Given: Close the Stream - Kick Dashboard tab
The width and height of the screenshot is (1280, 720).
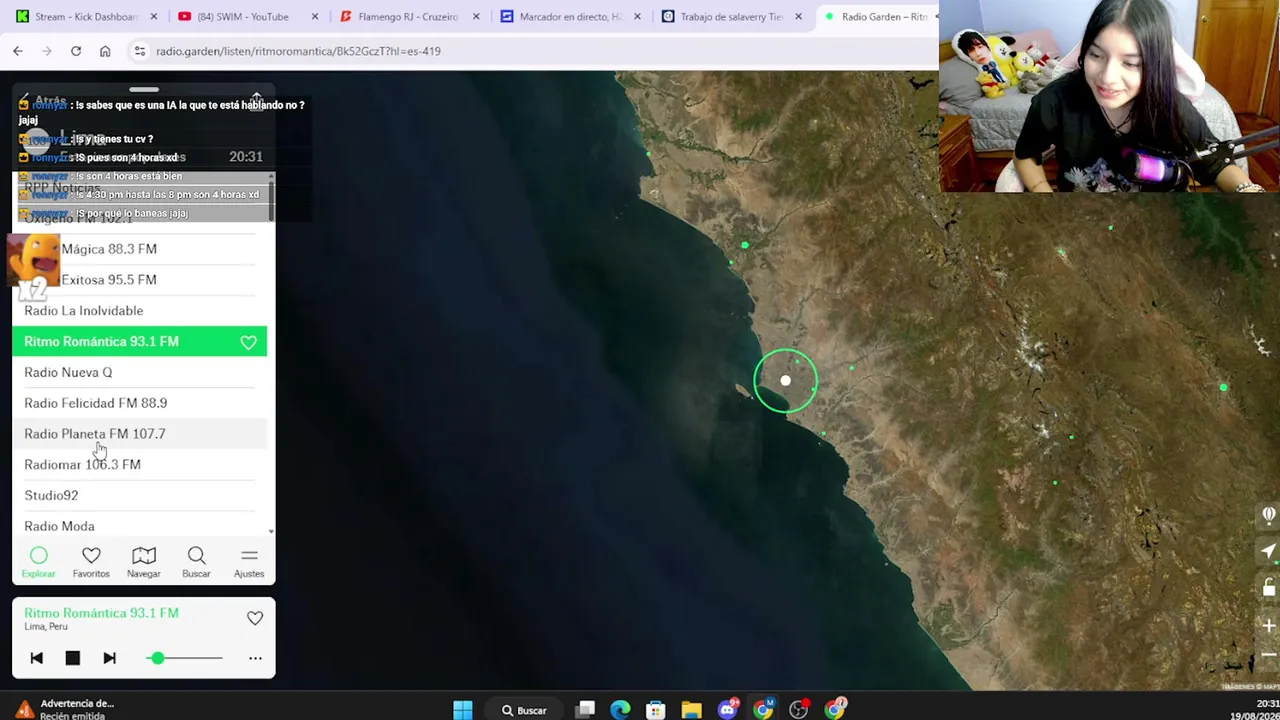Looking at the screenshot, I should pos(153,17).
